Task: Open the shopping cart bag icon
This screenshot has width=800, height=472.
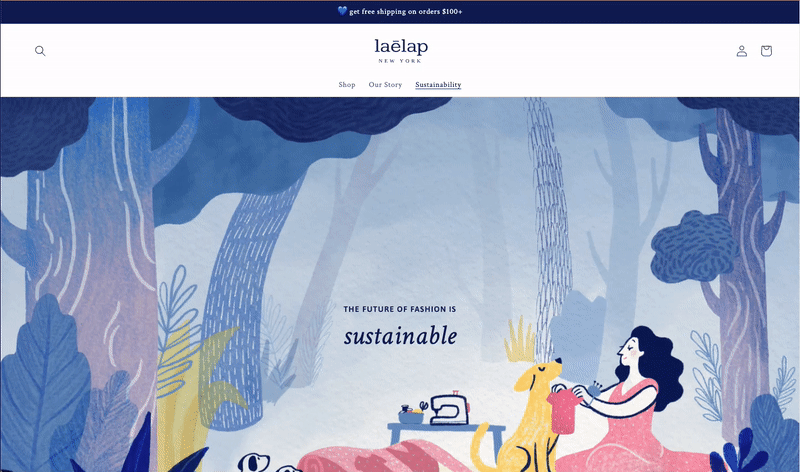Action: [766, 51]
